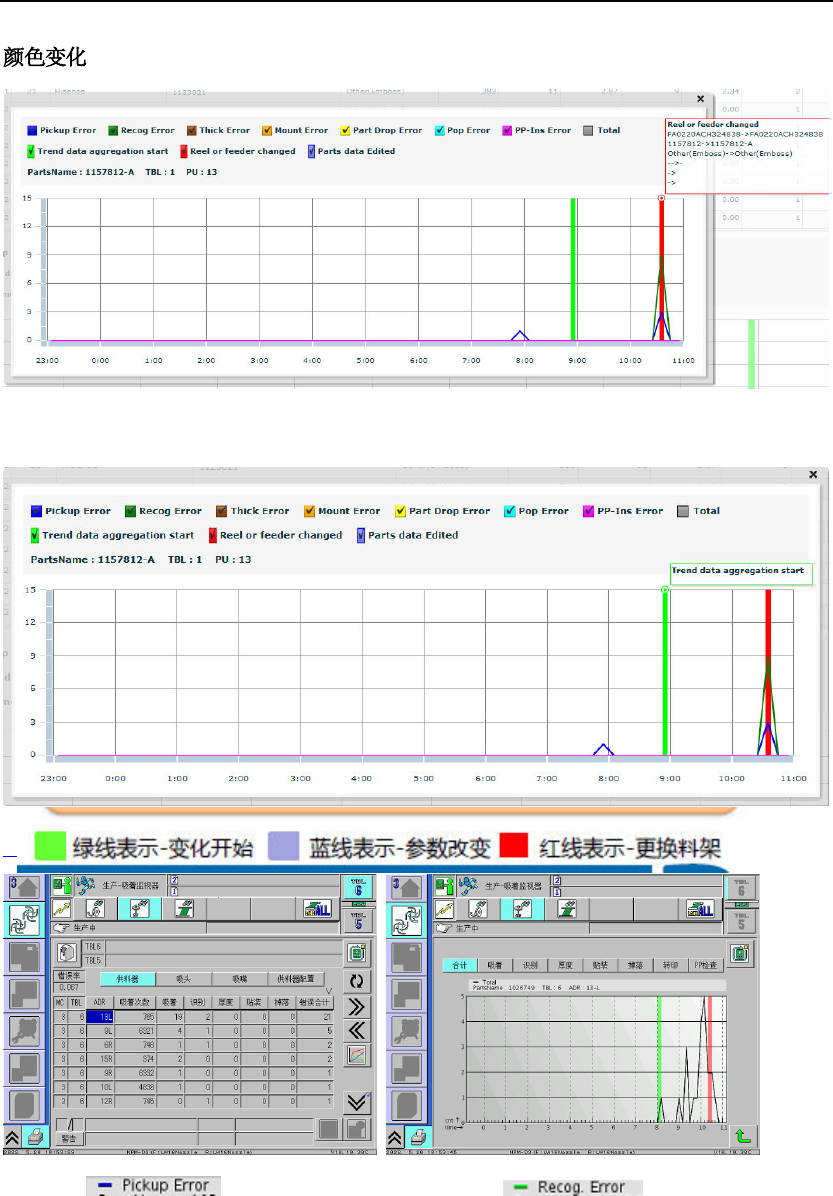This screenshot has width=833, height=1196.
Task: Select the 合计 tab in the trend graph panel
Action: pyautogui.click(x=460, y=965)
